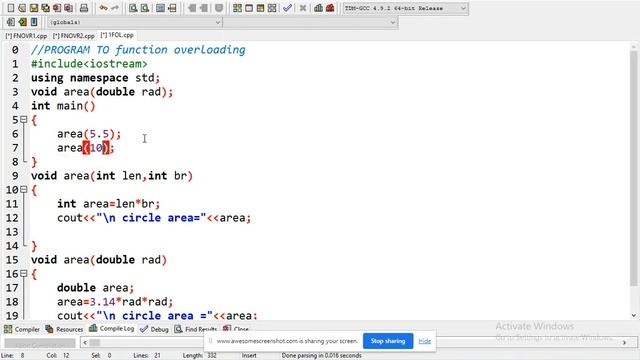Click the vertical scrollbar thumb of the editor
The width and height of the screenshot is (640, 360).
633,168
